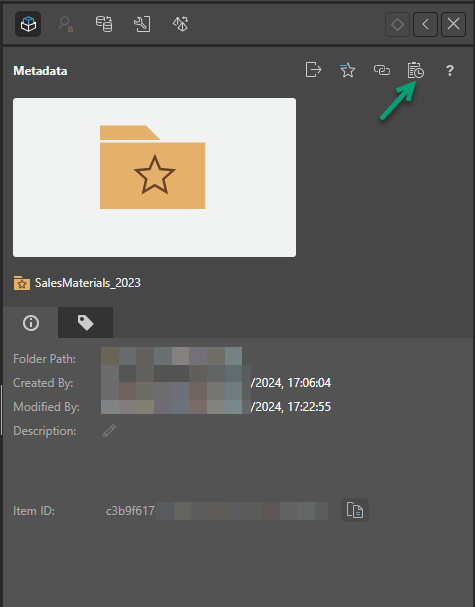
Task: Click the export arrow icon beside Metadata
Action: point(313,70)
